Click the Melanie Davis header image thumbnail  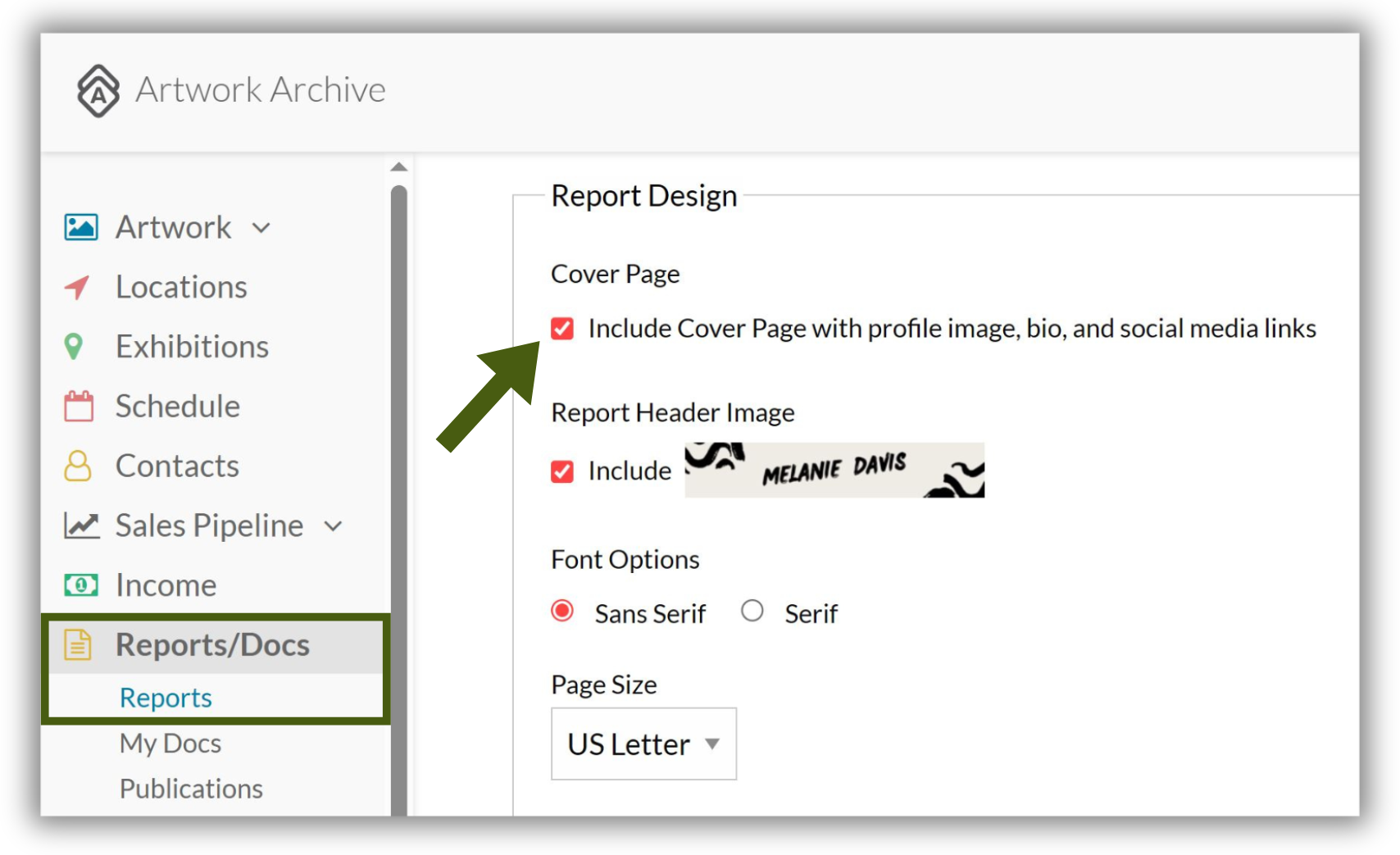(x=834, y=470)
